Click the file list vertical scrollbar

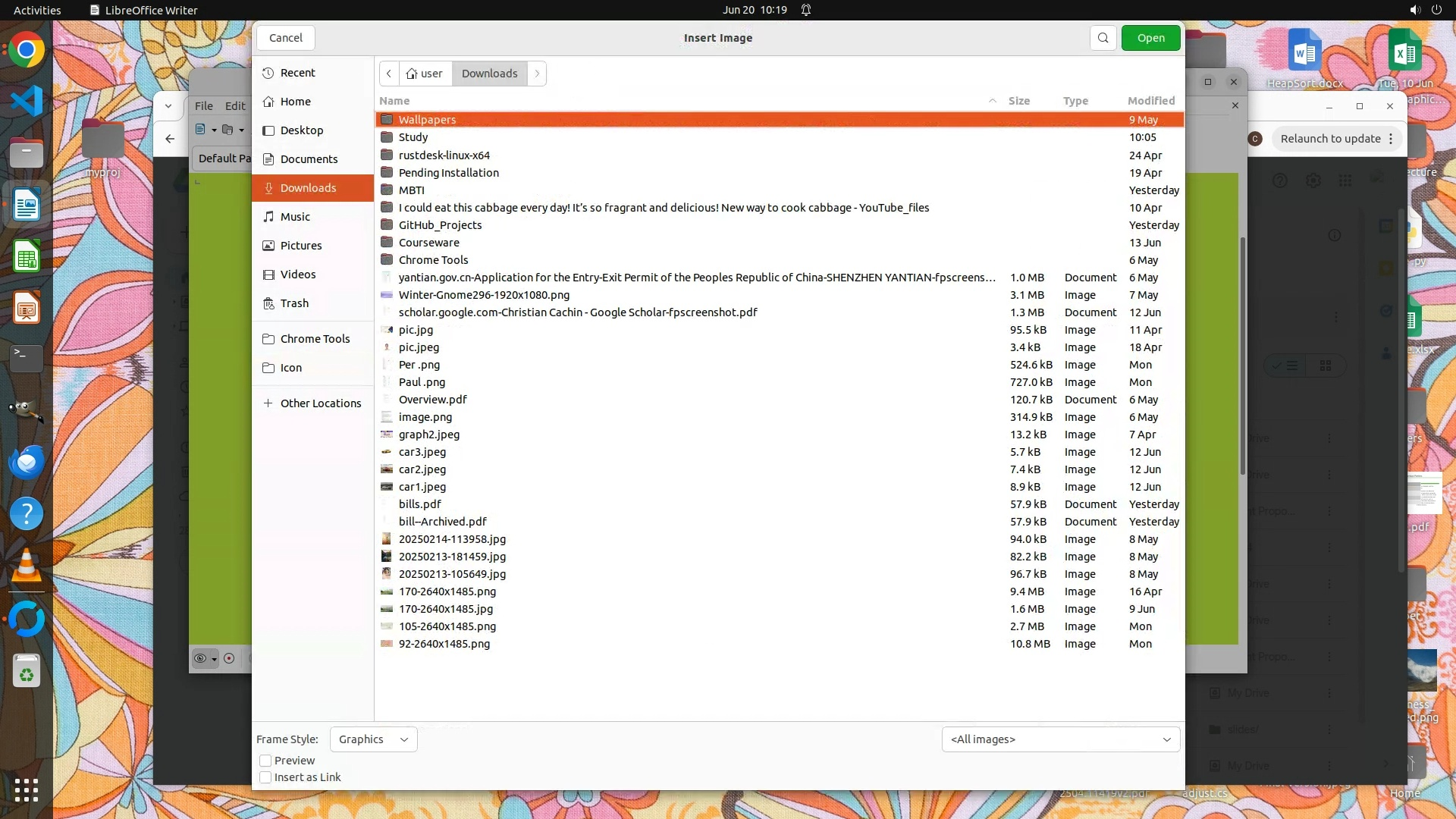[x=1242, y=356]
